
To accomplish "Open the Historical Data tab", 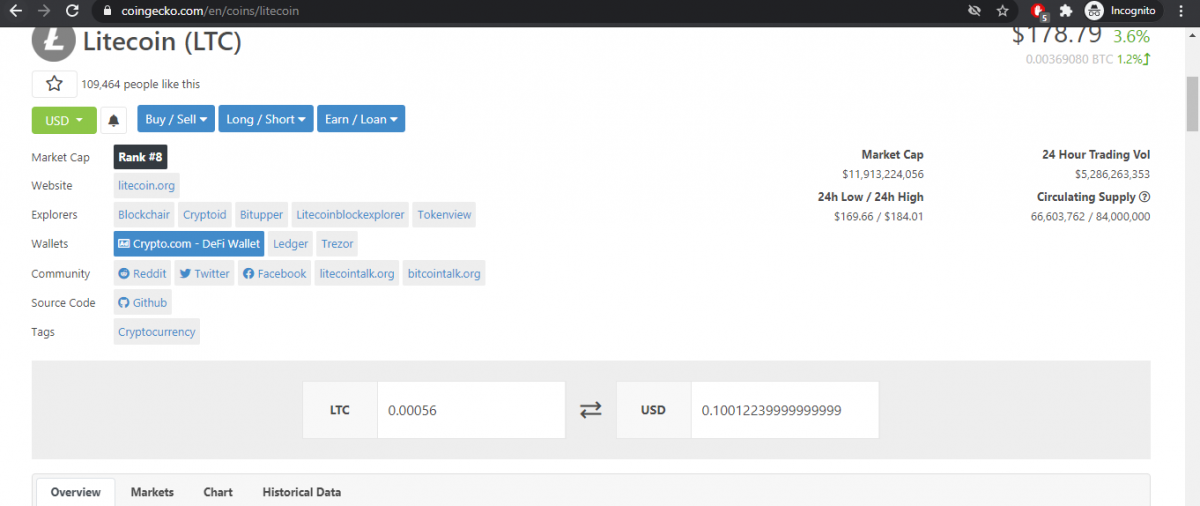I will (301, 492).
